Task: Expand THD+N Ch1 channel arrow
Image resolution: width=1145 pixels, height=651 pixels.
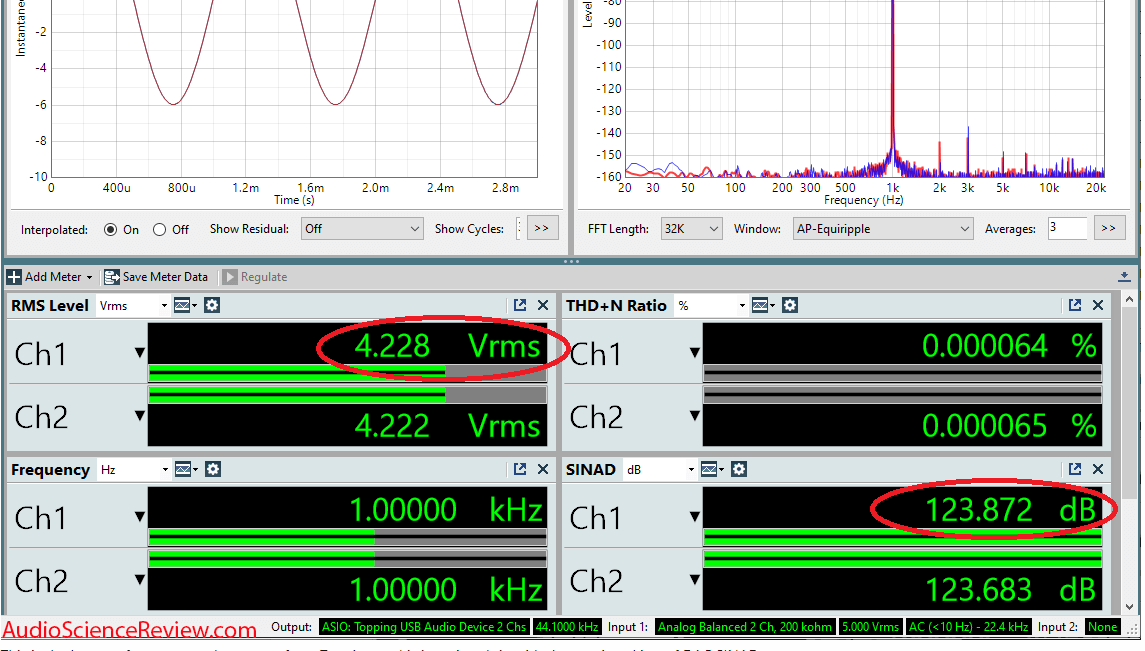Action: tap(694, 353)
